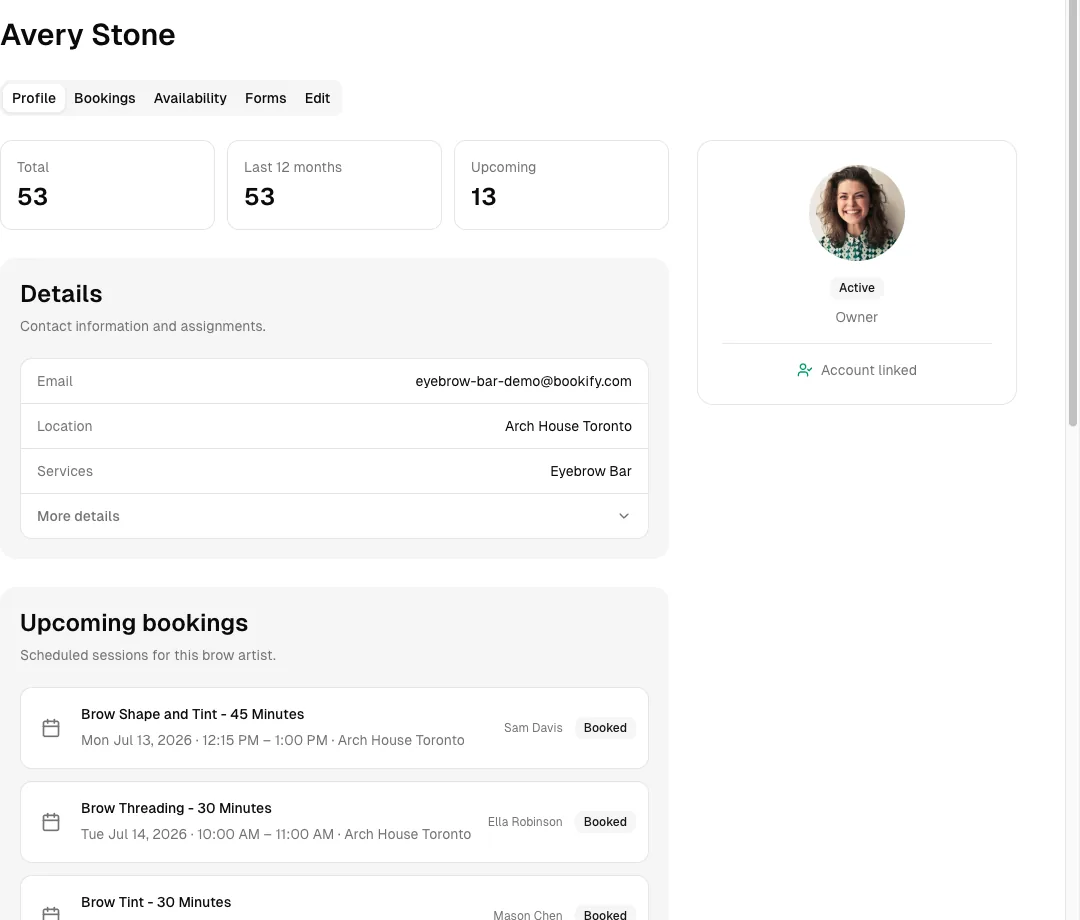Image resolution: width=1080 pixels, height=920 pixels.
Task: Open the Brow Threading - 30 Minutes booking
Action: (x=334, y=822)
